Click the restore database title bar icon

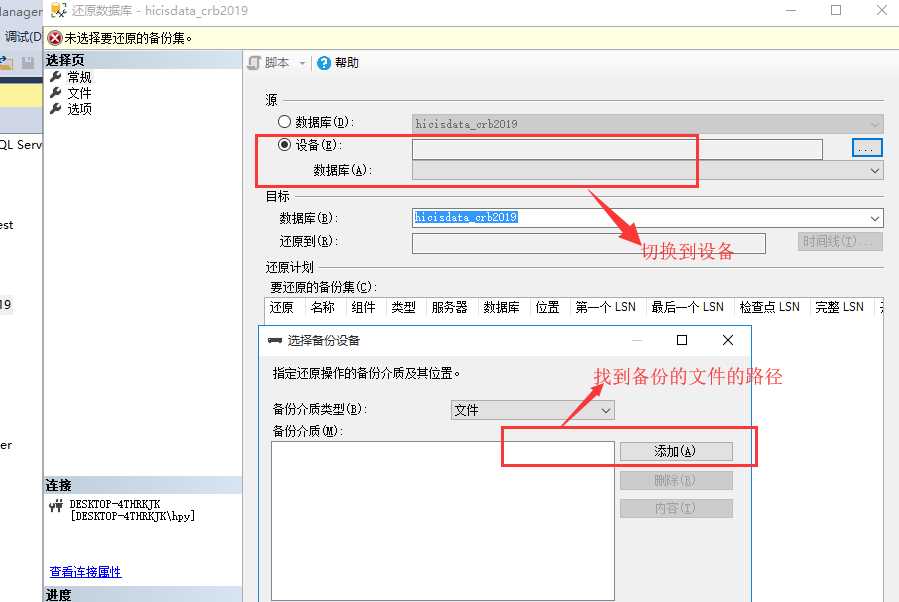pyautogui.click(x=58, y=10)
